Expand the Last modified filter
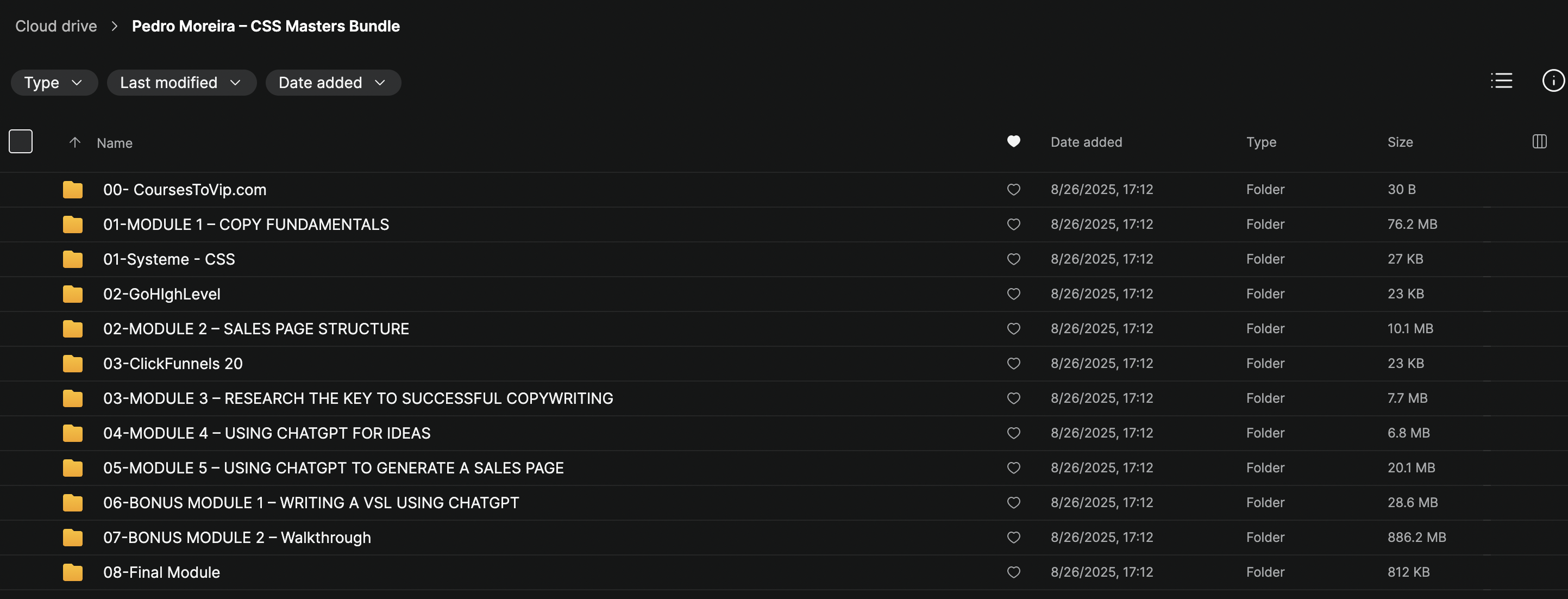 click(x=181, y=83)
